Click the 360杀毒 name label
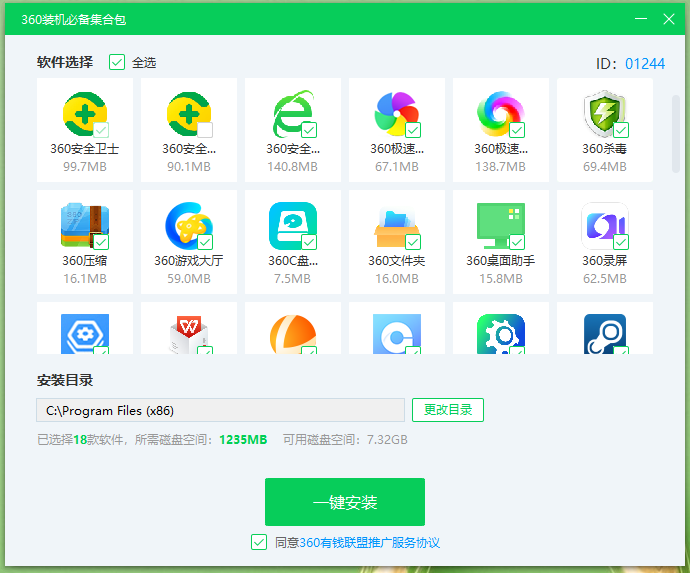690x573 pixels. click(605, 149)
